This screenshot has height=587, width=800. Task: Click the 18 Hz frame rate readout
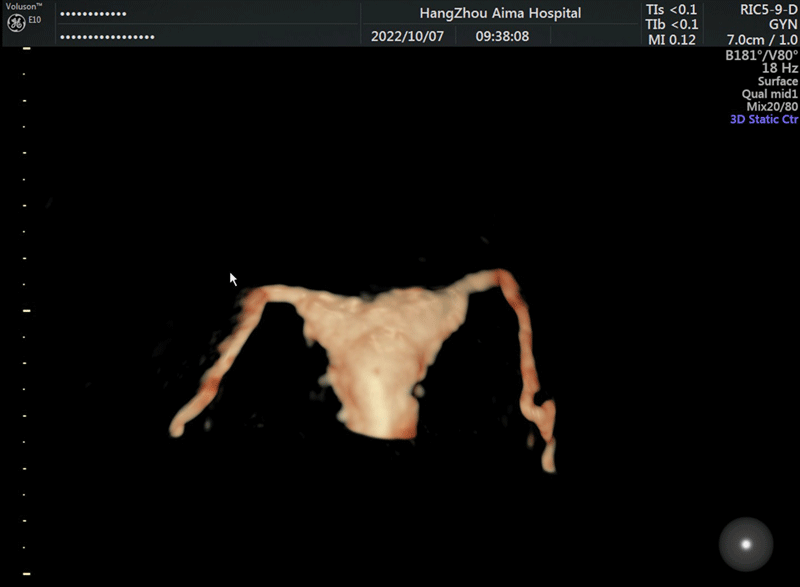click(x=780, y=68)
